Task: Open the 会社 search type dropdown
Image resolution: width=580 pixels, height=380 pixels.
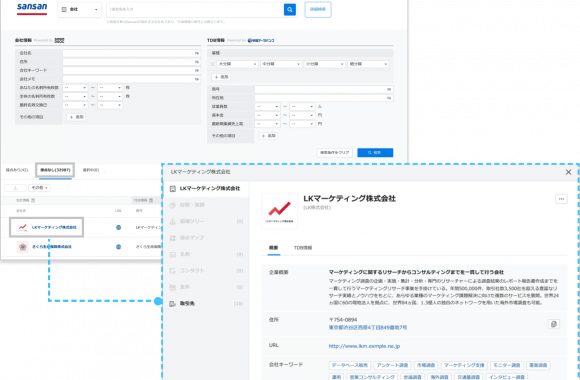Action: click(x=80, y=10)
